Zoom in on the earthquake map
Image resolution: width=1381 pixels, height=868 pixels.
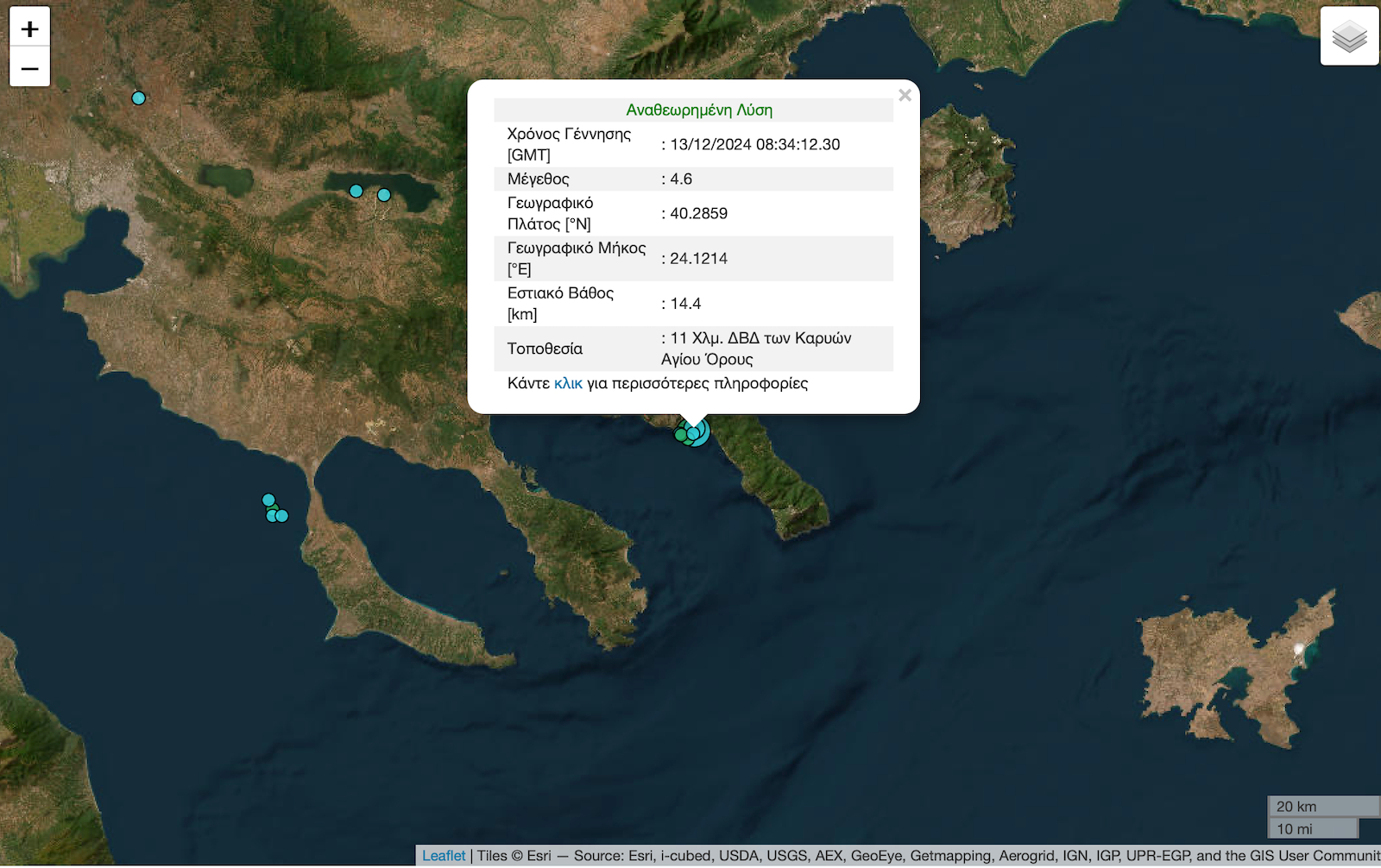point(29,28)
